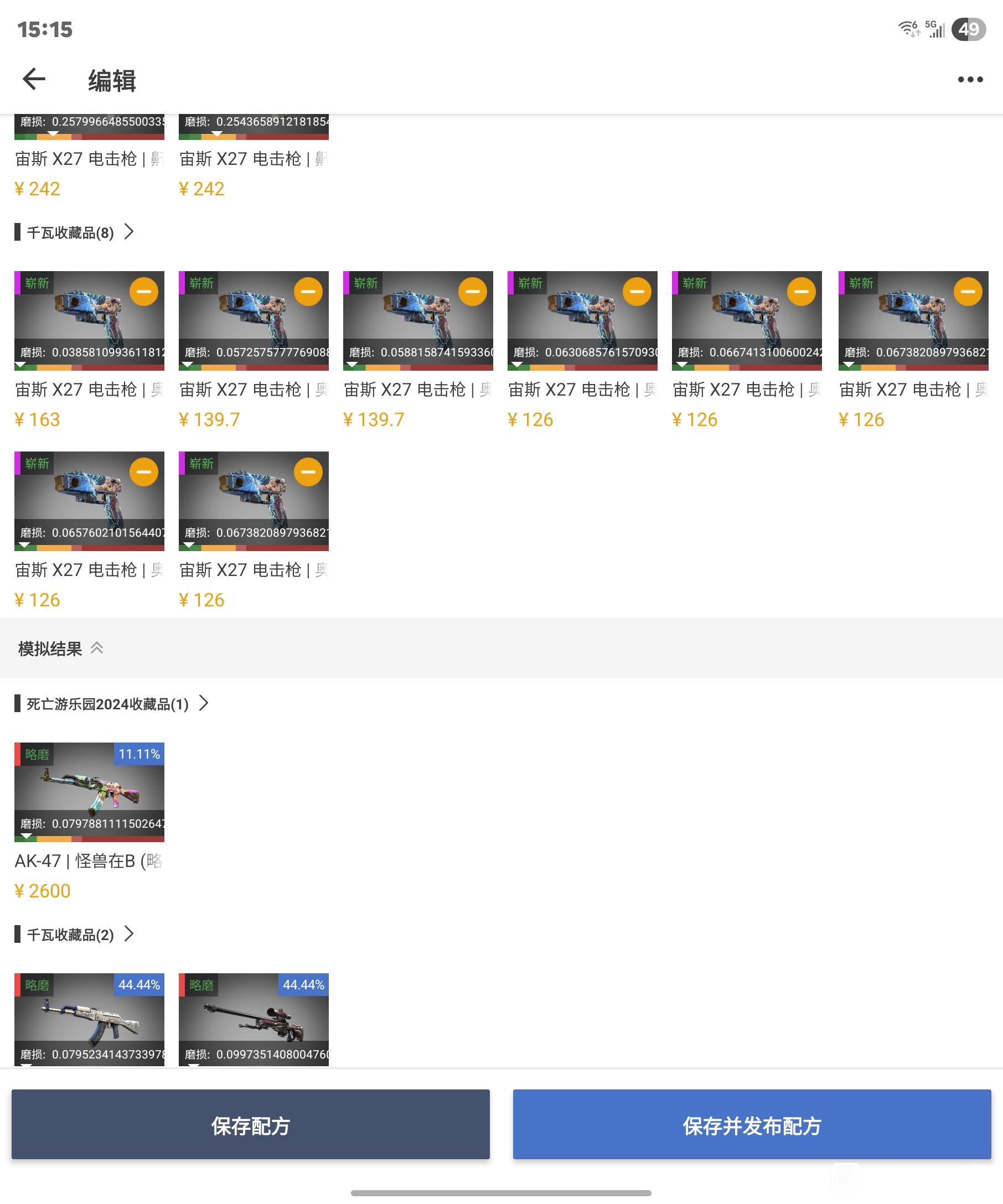Tap the AK-47 | 怪兽在B item name
The height and width of the screenshot is (1204, 1003).
89,861
